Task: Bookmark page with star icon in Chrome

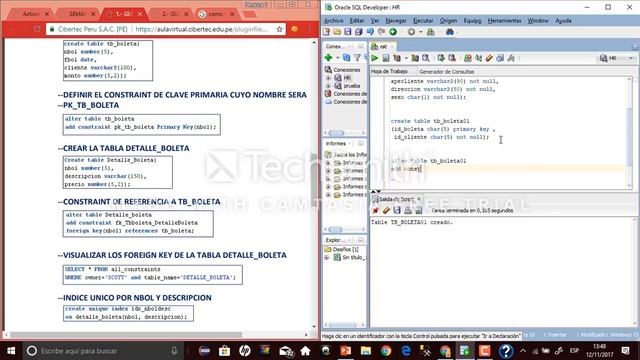Action: coord(280,29)
